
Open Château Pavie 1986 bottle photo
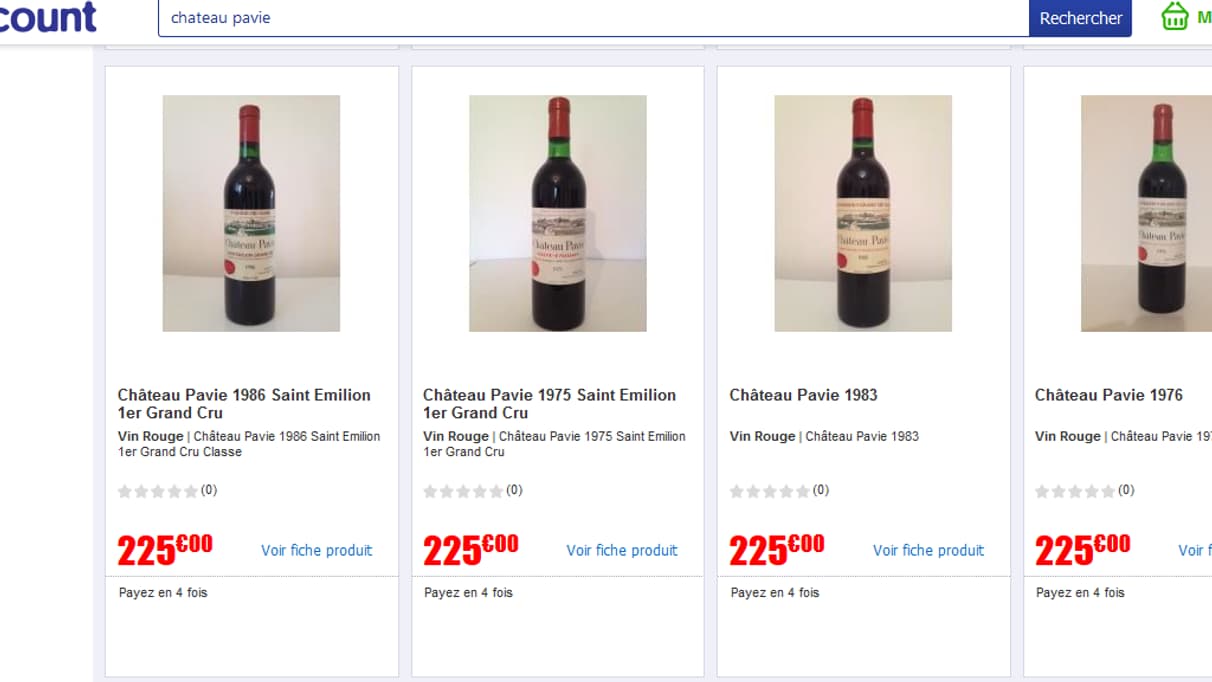(x=251, y=213)
